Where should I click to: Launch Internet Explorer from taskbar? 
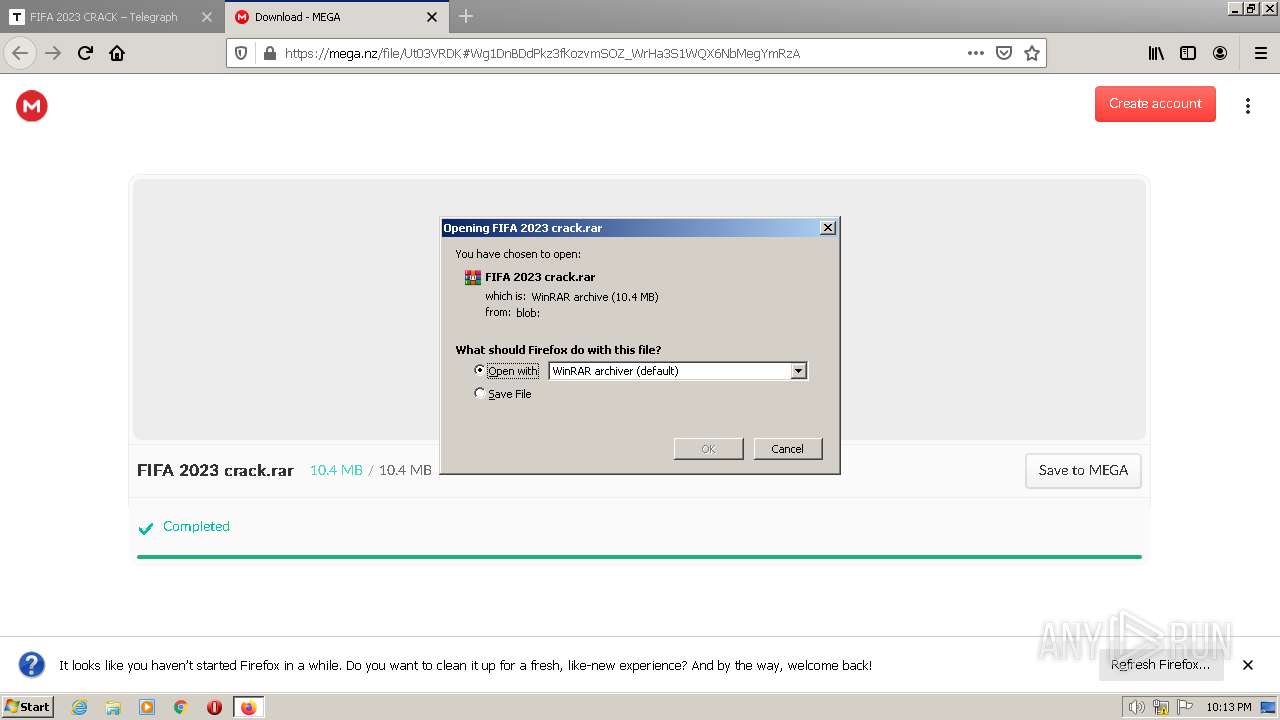[79, 707]
